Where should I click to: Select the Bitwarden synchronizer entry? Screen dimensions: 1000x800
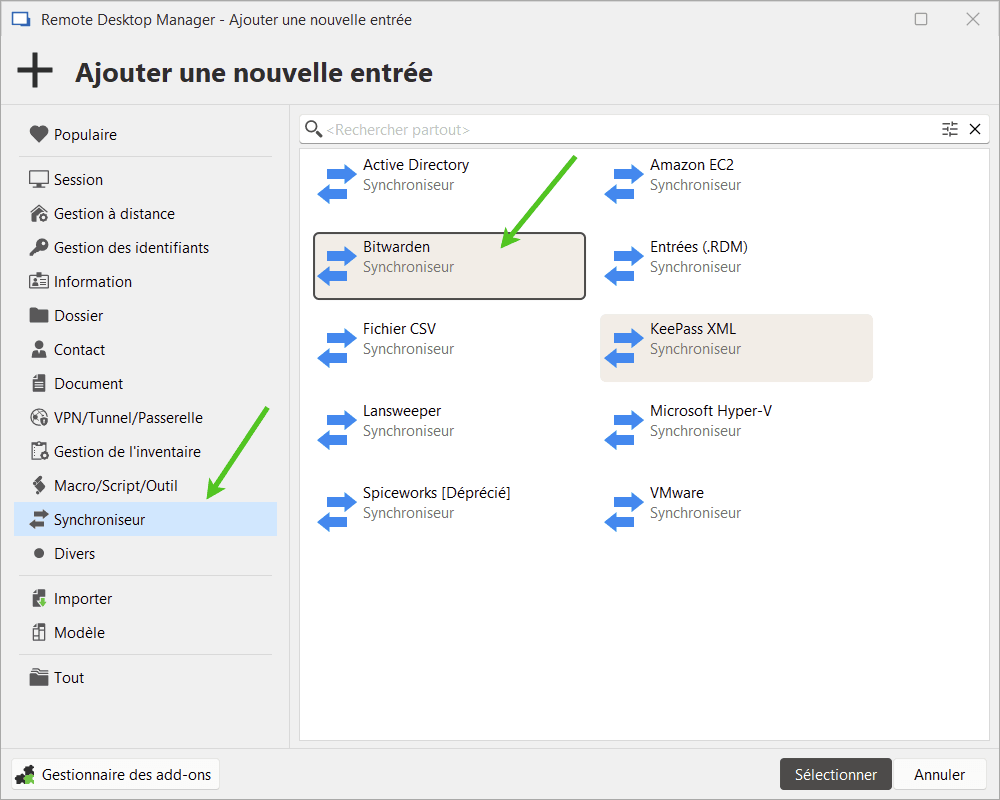449,265
